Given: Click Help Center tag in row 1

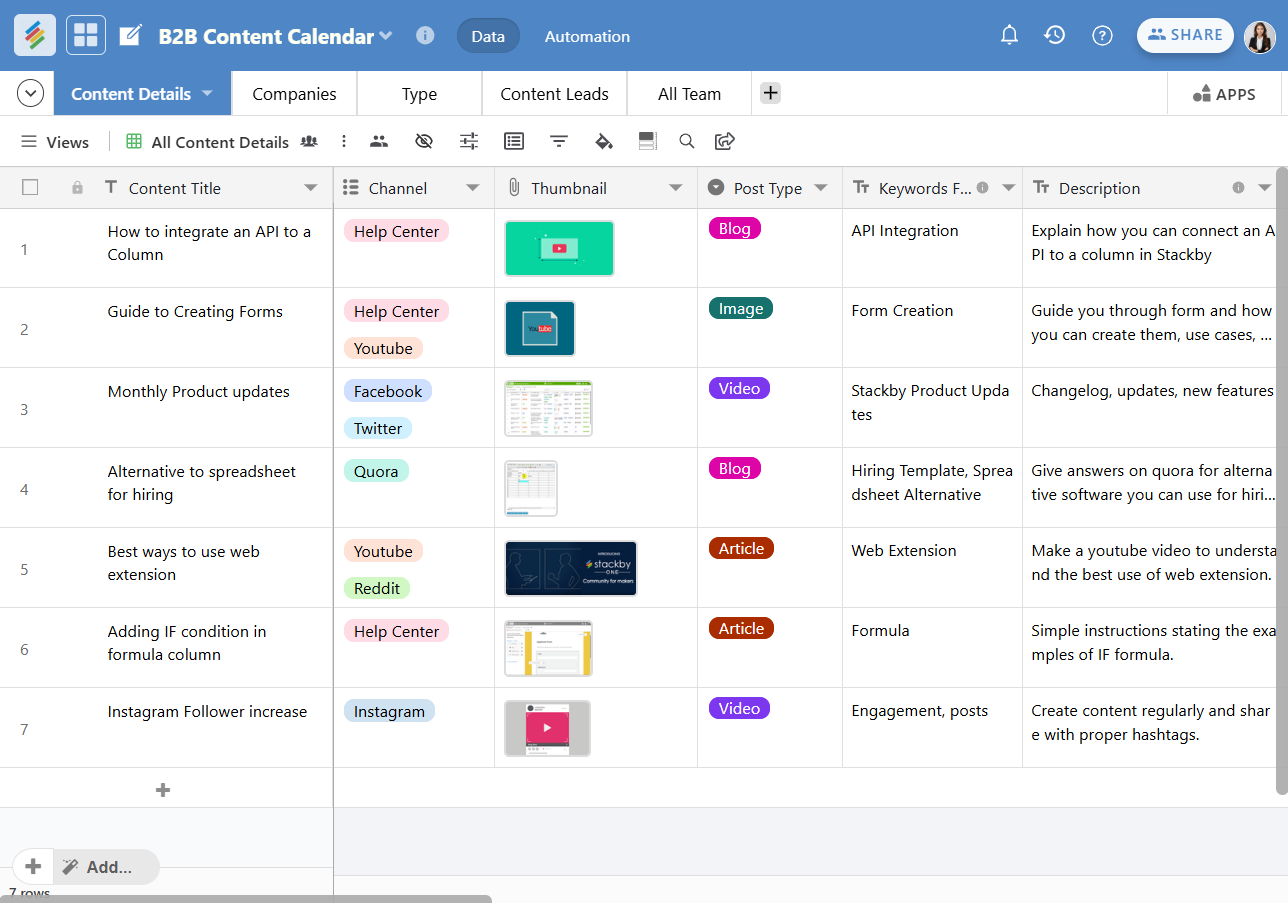Looking at the screenshot, I should [x=396, y=231].
